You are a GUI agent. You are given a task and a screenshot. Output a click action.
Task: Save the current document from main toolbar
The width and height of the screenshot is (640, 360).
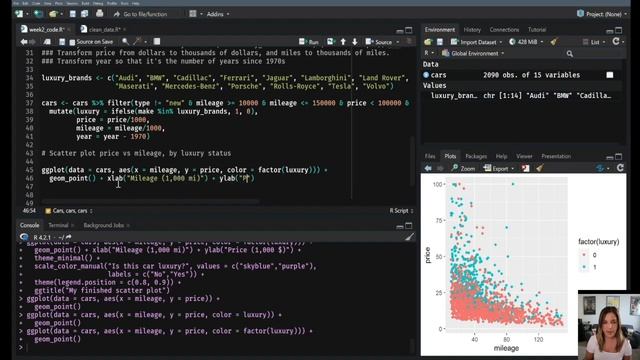pyautogui.click(x=72, y=14)
